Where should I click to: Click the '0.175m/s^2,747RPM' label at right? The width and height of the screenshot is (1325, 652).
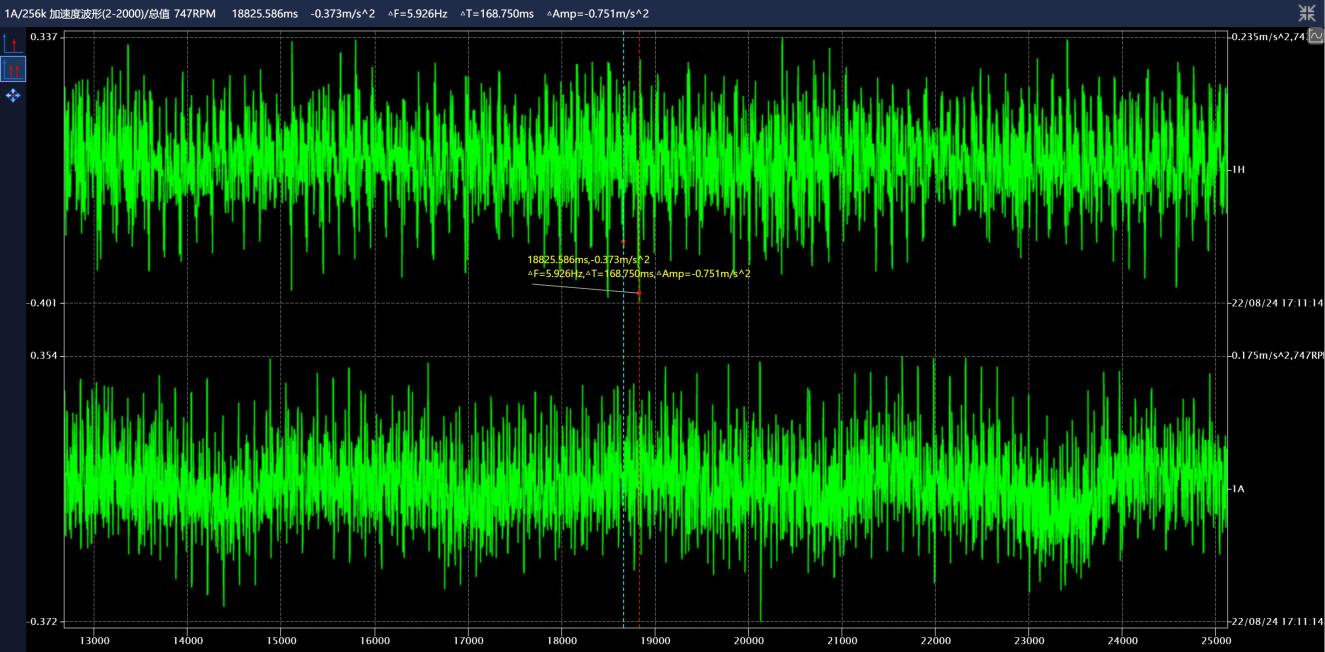(1277, 355)
